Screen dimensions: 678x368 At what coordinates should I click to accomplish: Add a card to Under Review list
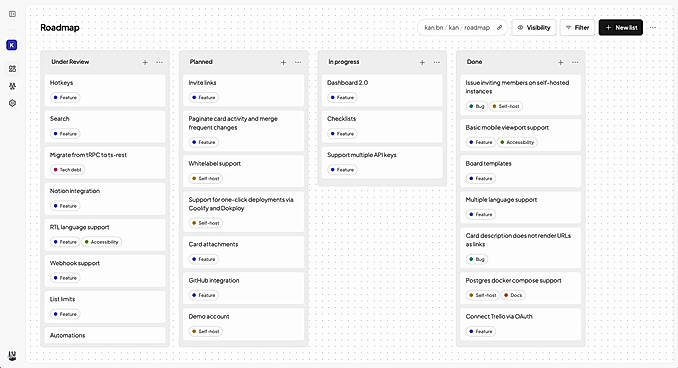pos(145,62)
